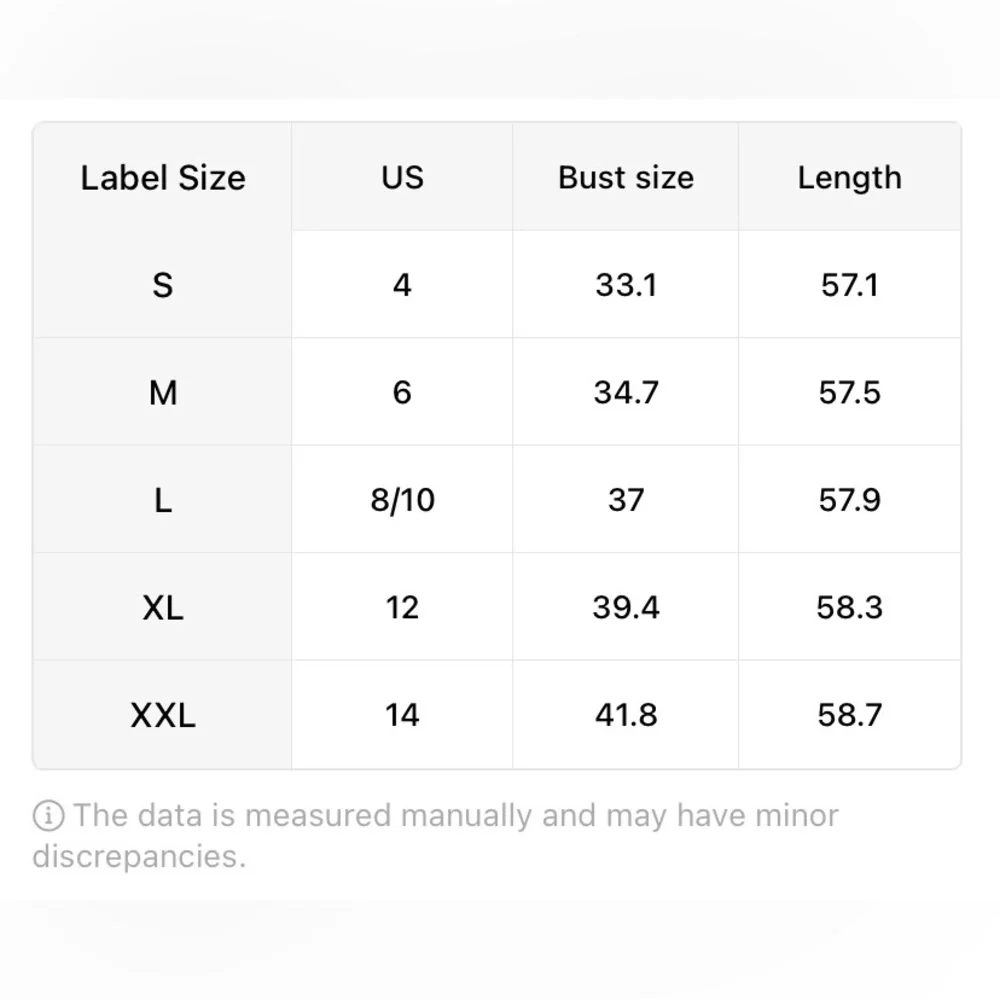Screen dimensions: 1000x1000
Task: Click the 33.1 bust size value
Action: point(626,286)
